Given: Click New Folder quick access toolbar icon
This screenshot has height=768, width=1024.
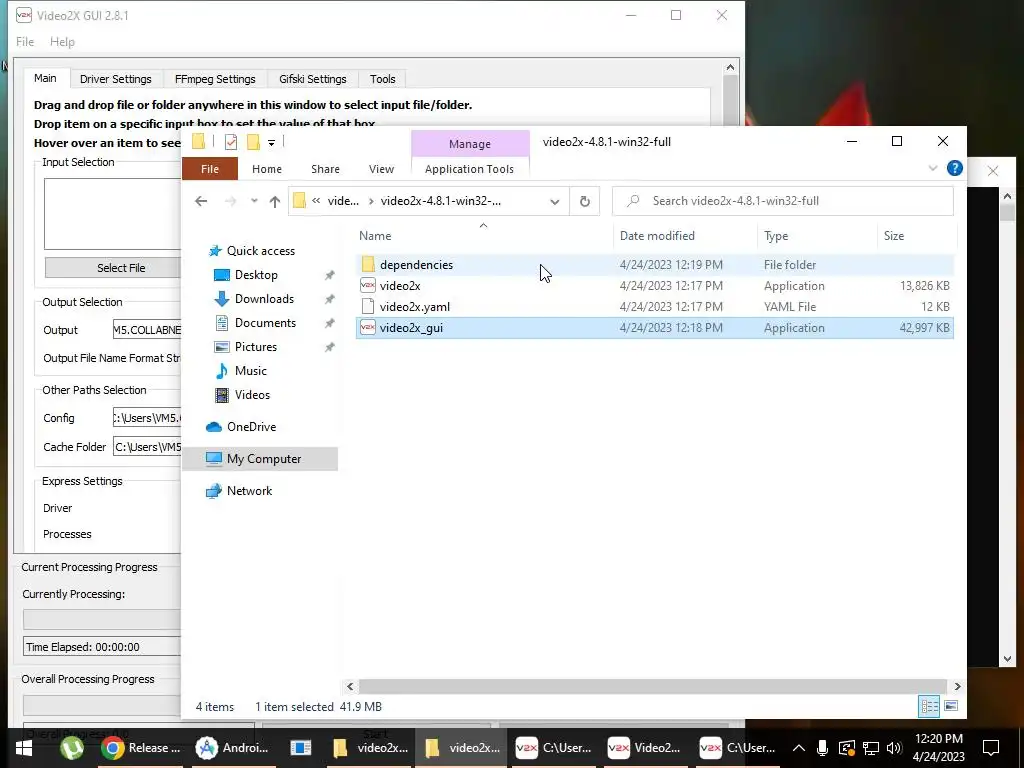Looking at the screenshot, I should 253,142.
